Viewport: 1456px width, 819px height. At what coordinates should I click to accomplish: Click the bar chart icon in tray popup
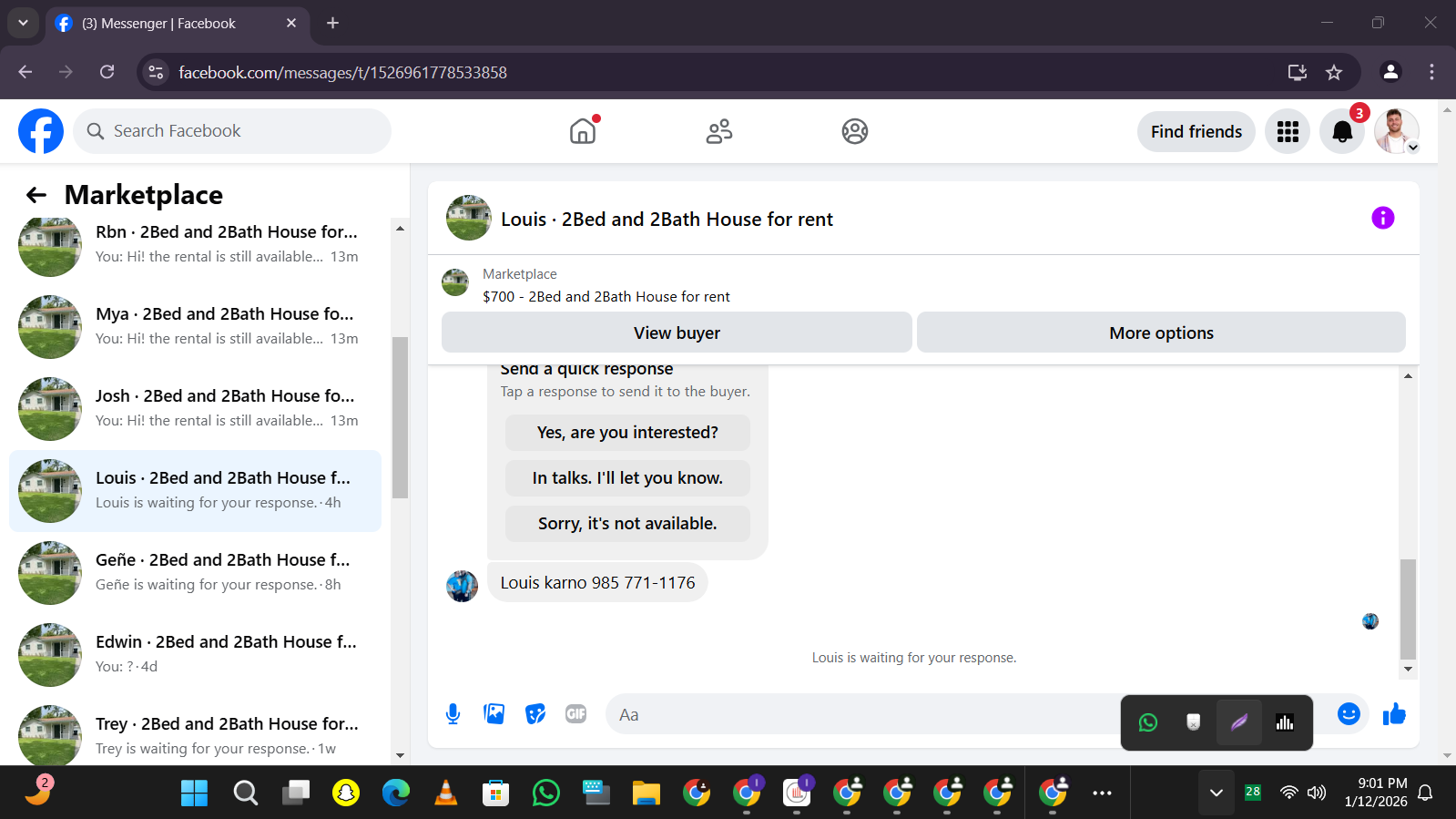1285,722
